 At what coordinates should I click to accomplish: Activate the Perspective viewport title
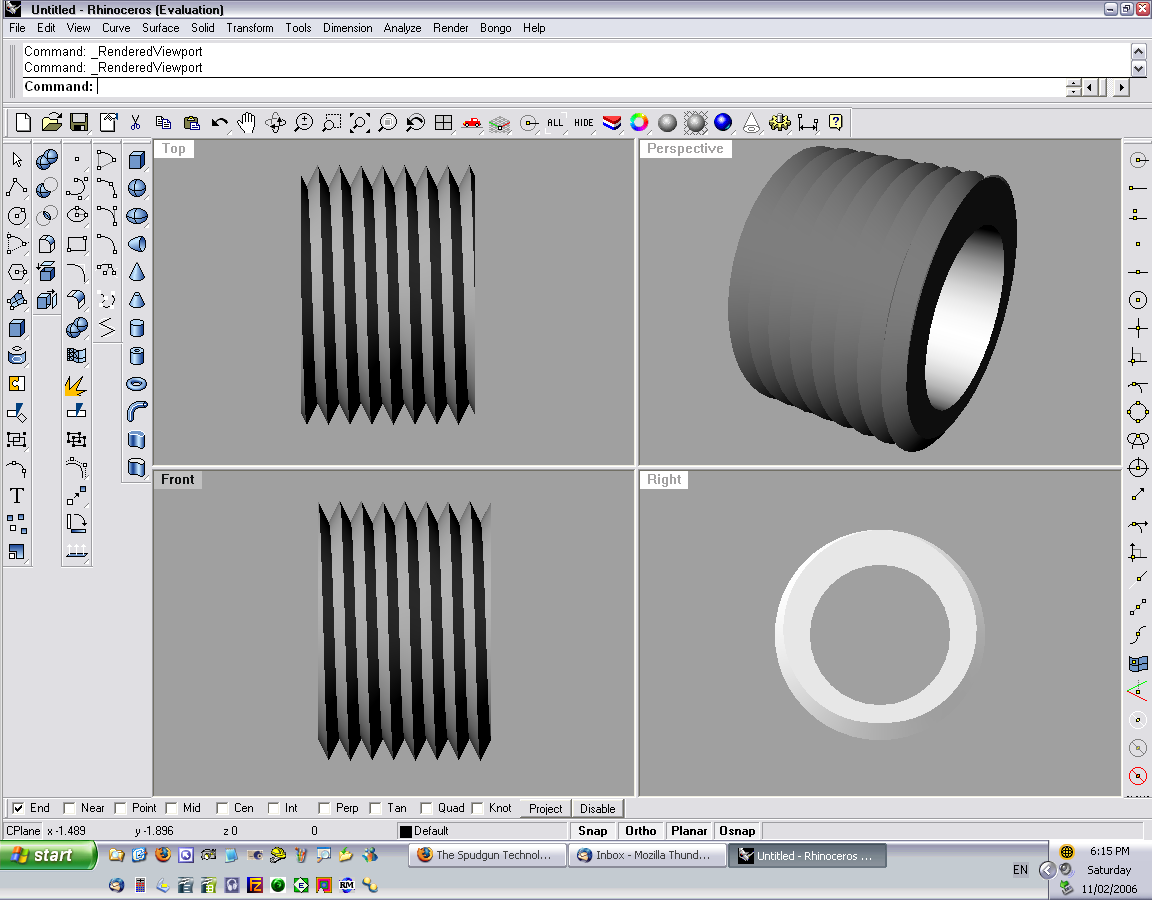click(x=685, y=148)
